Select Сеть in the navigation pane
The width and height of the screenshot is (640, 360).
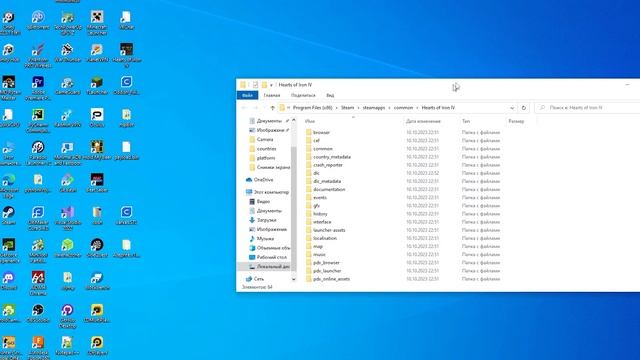255,279
